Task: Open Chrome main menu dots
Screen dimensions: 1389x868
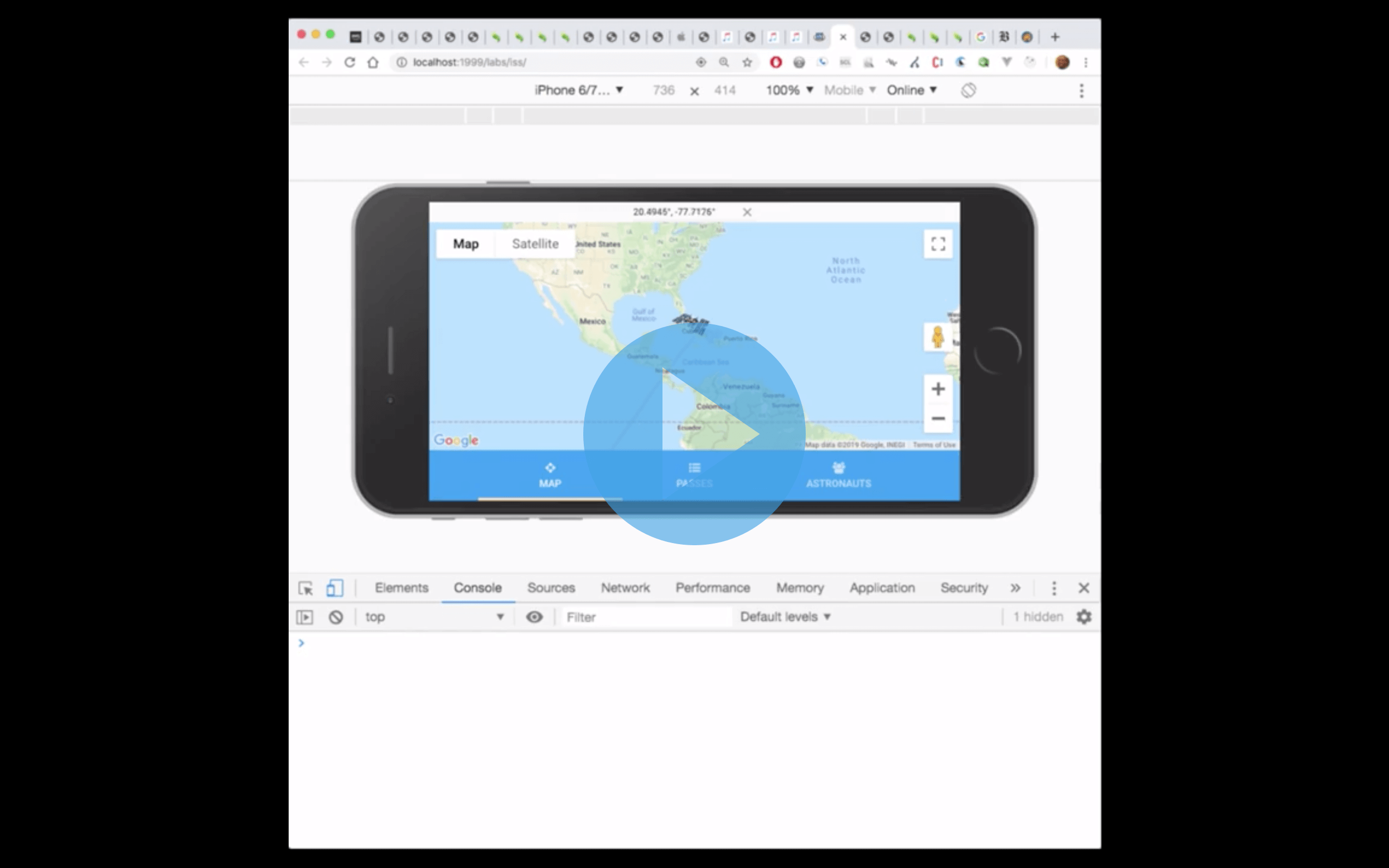Action: pos(1085,62)
